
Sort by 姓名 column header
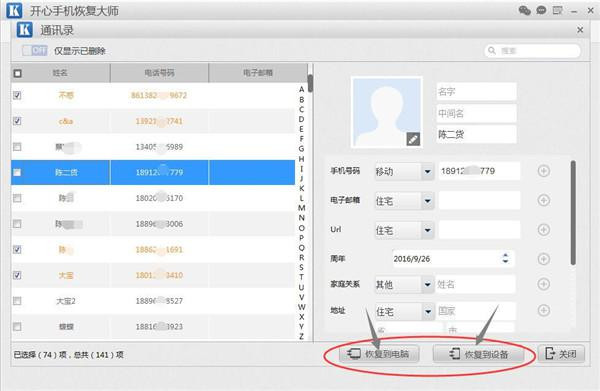coord(60,73)
